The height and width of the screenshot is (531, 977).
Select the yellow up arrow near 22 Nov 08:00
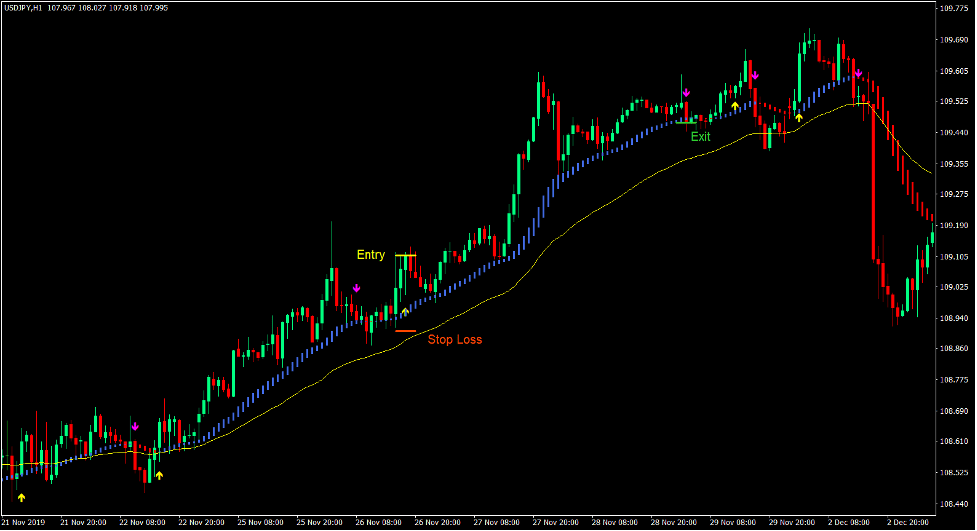[159, 475]
